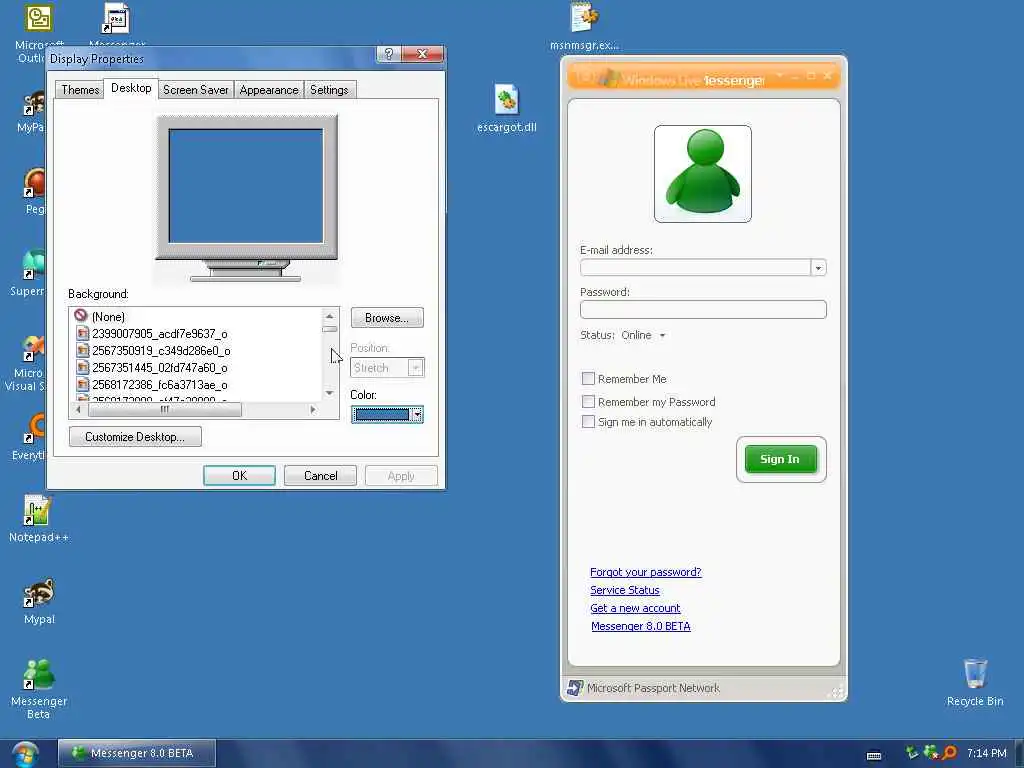The width and height of the screenshot is (1024, 768).
Task: Select 2567350919_c349d286e0_o background
Action: point(161,351)
